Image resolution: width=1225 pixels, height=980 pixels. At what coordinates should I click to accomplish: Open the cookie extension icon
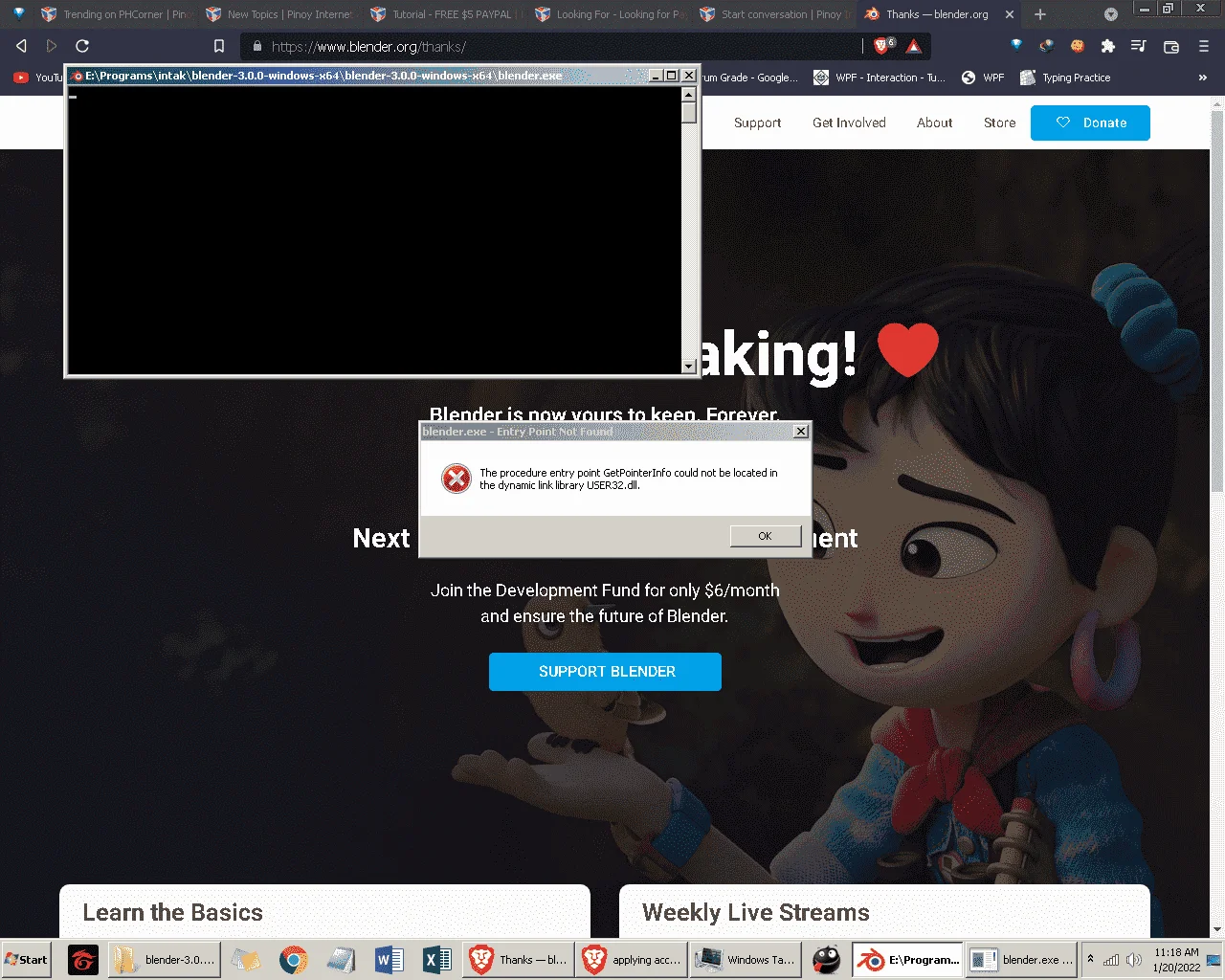tap(1078, 46)
